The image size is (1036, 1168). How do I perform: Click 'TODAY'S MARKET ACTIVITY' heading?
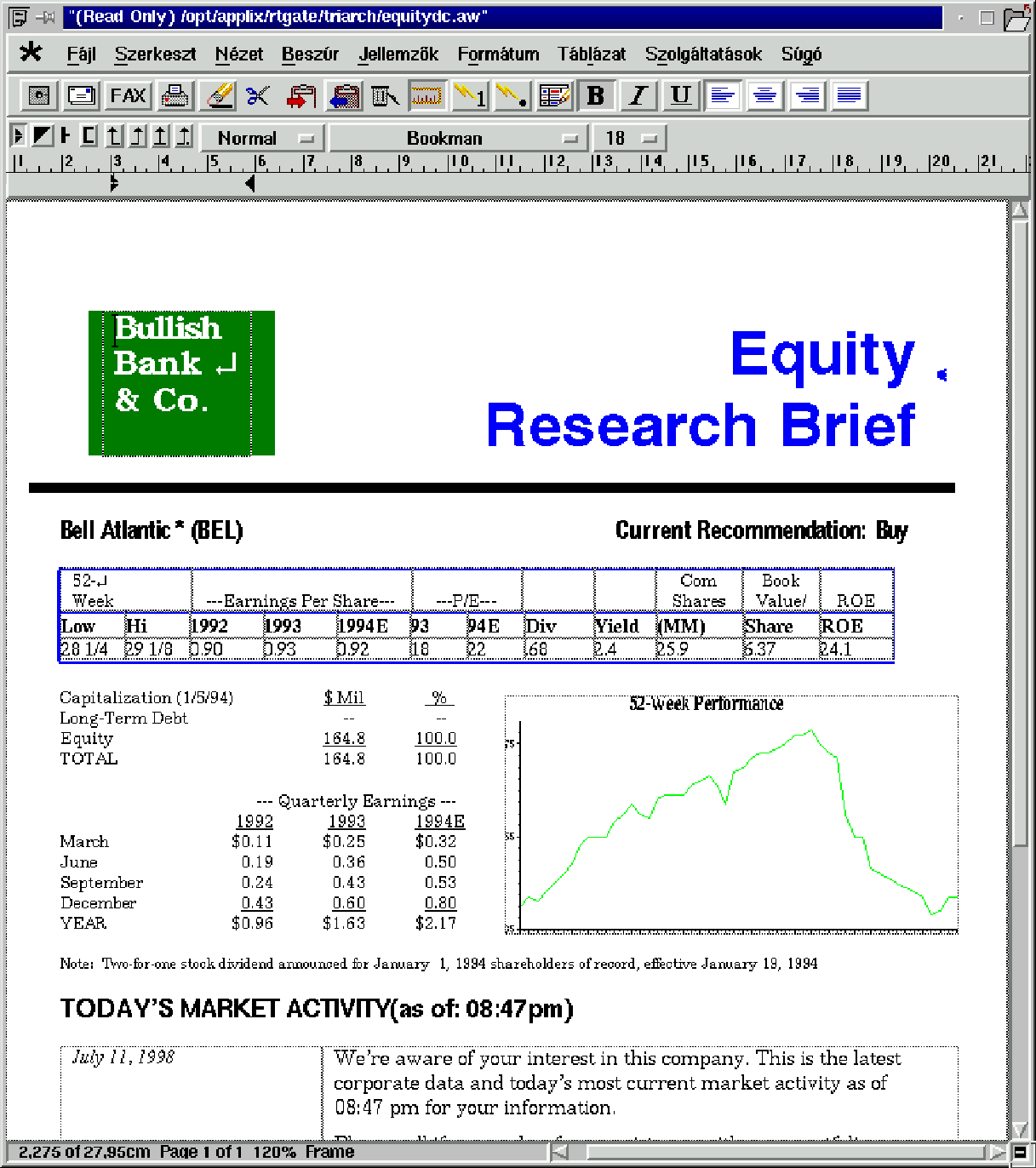[x=225, y=1009]
